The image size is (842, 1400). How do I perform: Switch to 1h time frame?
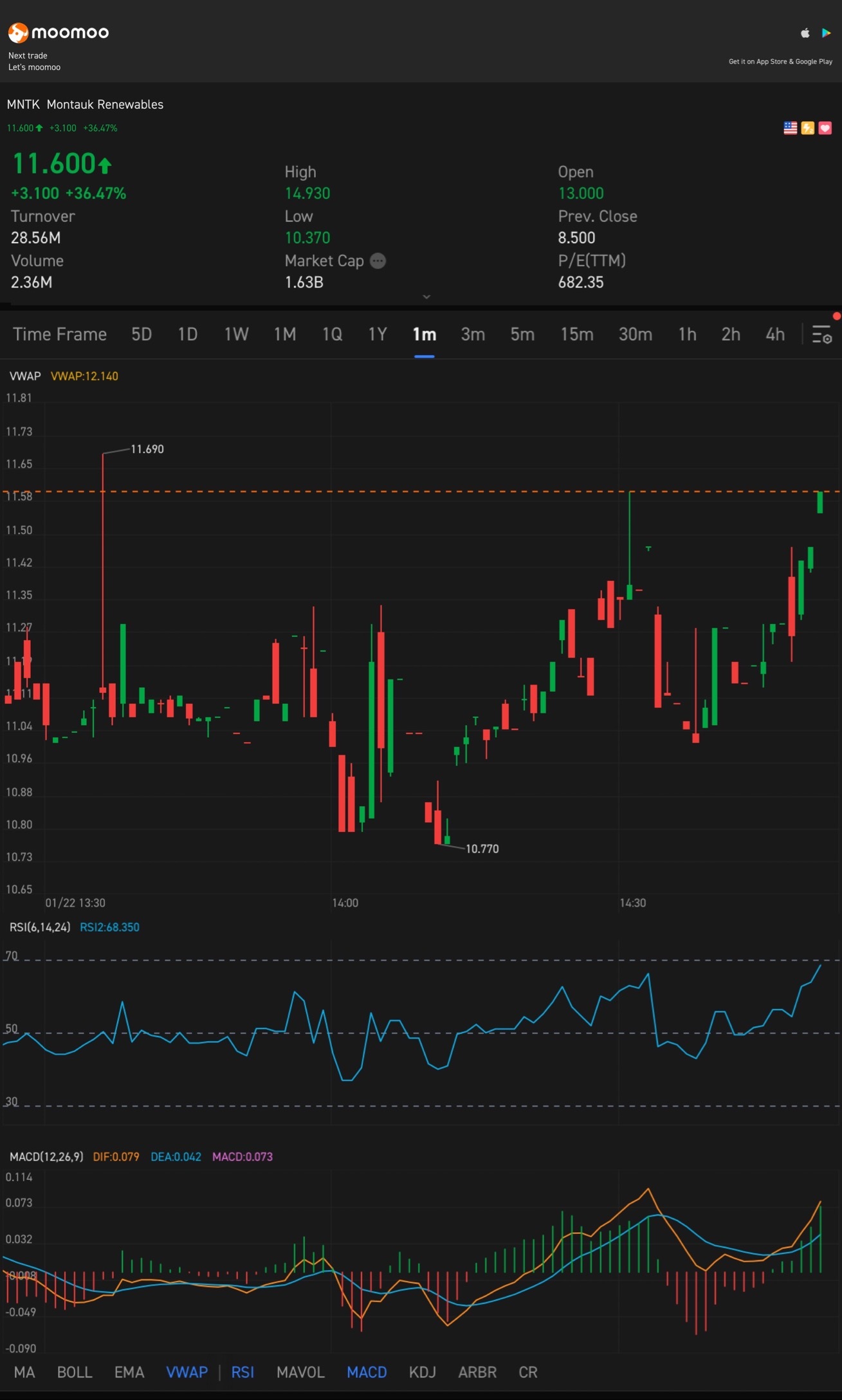point(688,335)
